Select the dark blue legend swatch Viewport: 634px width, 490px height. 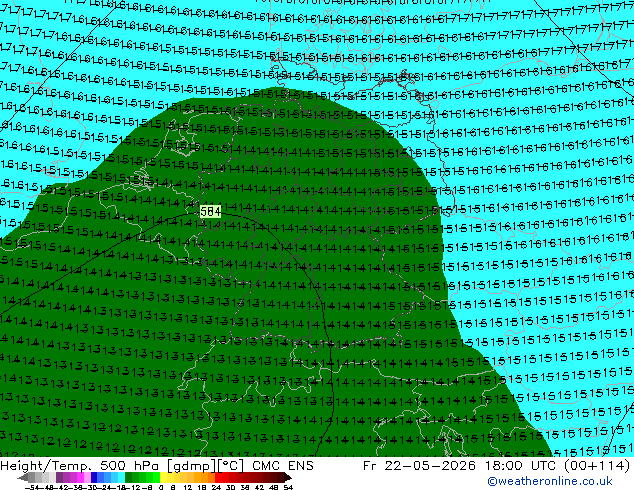click(94, 477)
